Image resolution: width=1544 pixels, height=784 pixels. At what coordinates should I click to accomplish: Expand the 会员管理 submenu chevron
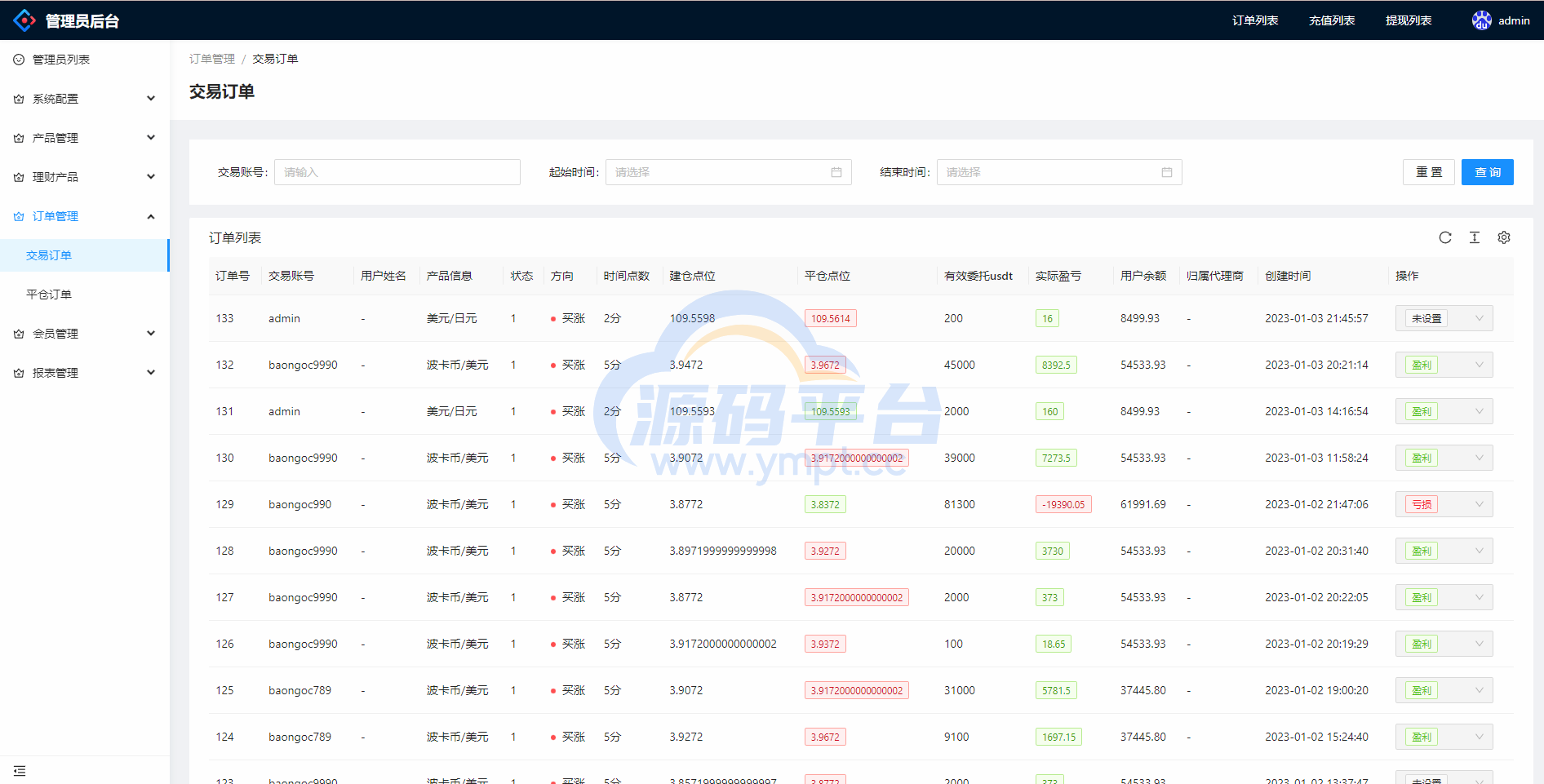pyautogui.click(x=151, y=334)
